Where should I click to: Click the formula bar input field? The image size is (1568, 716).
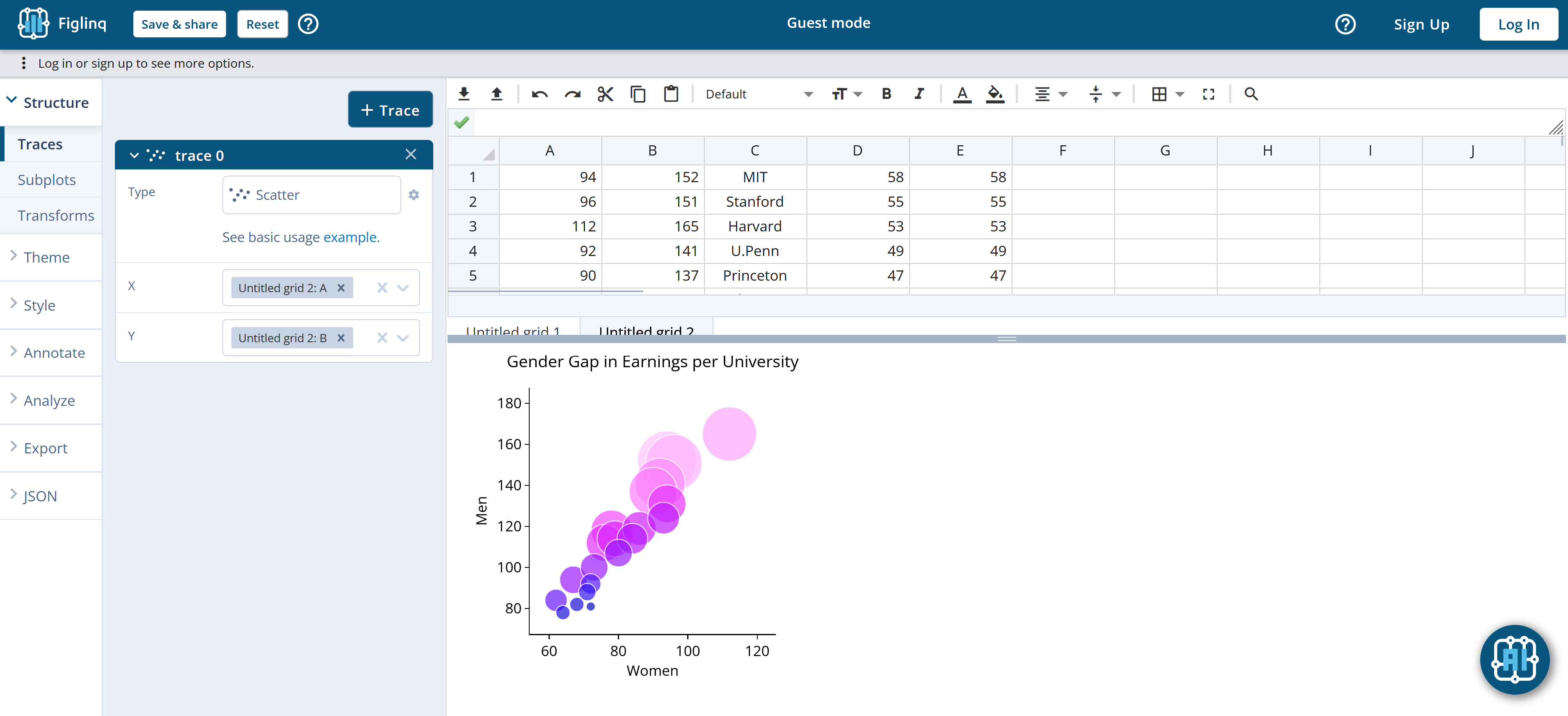click(x=1010, y=122)
